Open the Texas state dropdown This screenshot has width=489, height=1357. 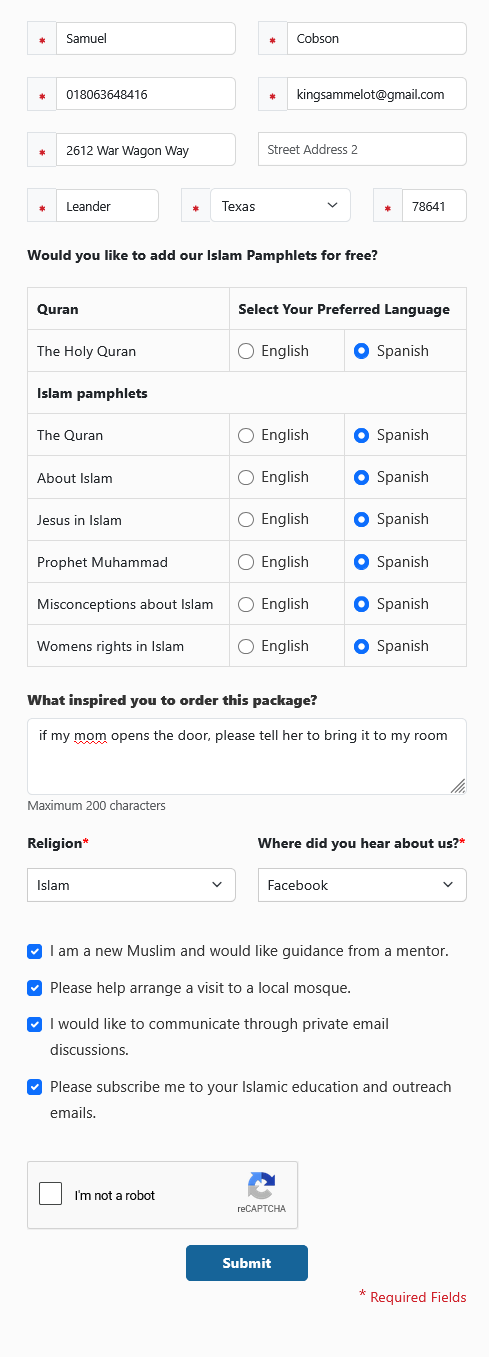(x=280, y=206)
